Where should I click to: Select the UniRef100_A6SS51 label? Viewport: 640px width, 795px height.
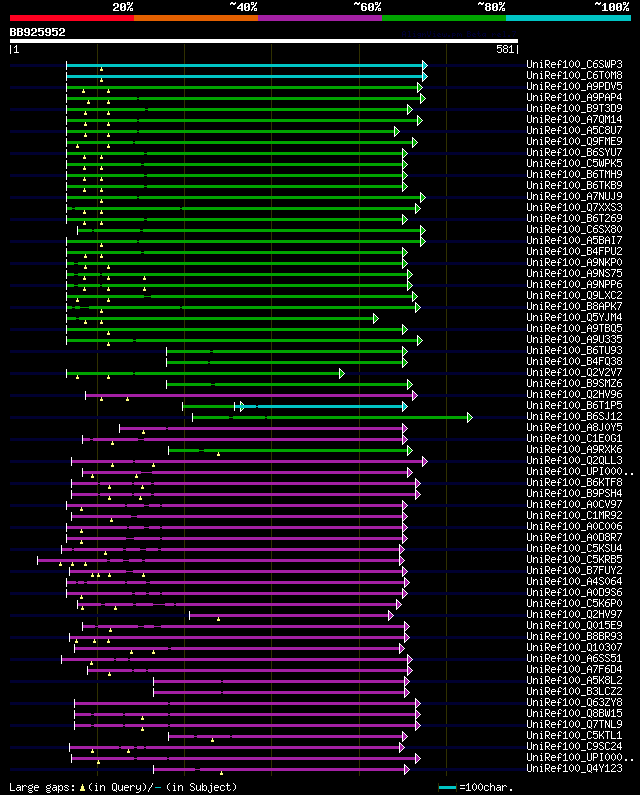574,658
